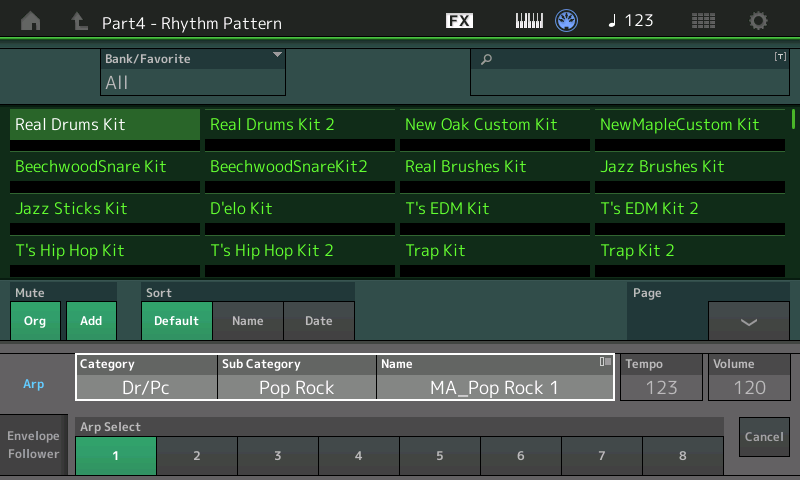Click the keyboard icon in top bar
The image size is (800, 480).
[x=529, y=21]
